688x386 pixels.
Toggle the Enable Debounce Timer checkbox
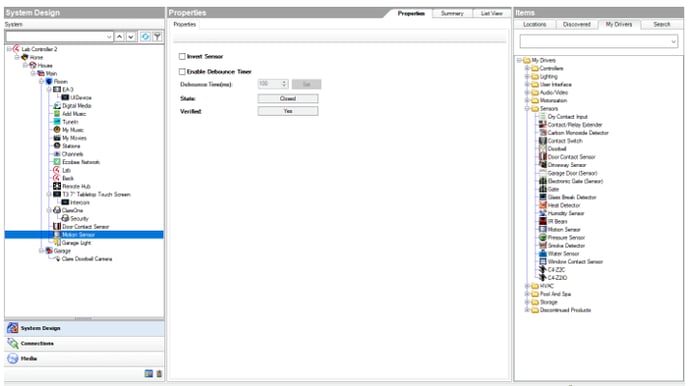(182, 71)
